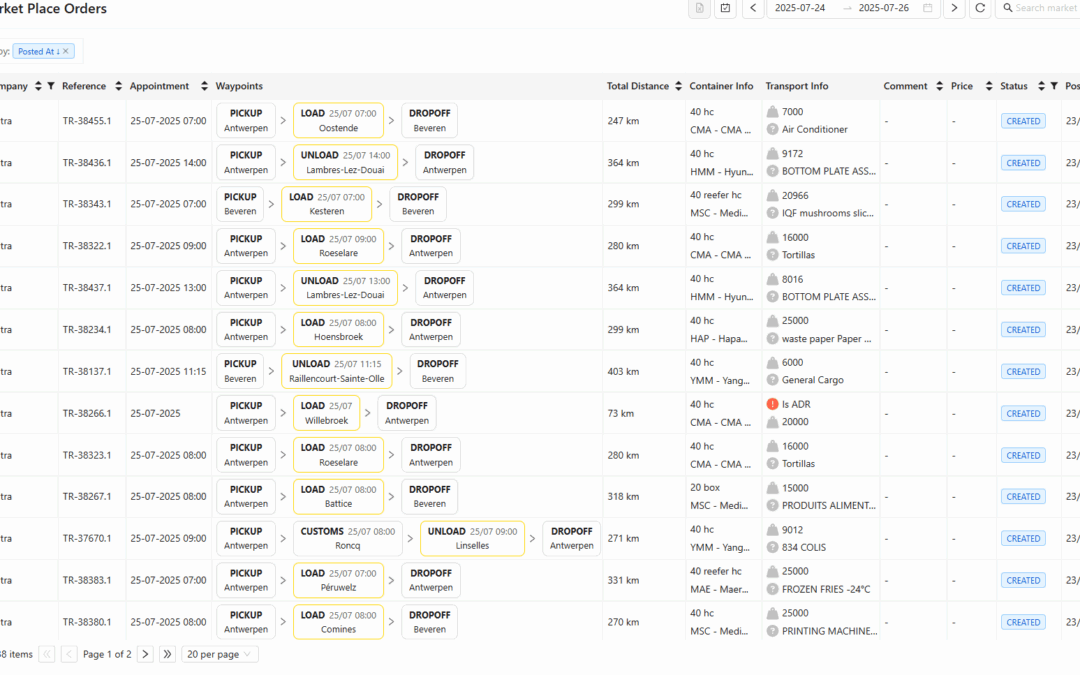The width and height of the screenshot is (1080, 675).
Task: Click FROZEN FRIES -24°C cargo text
Action: coord(826,590)
